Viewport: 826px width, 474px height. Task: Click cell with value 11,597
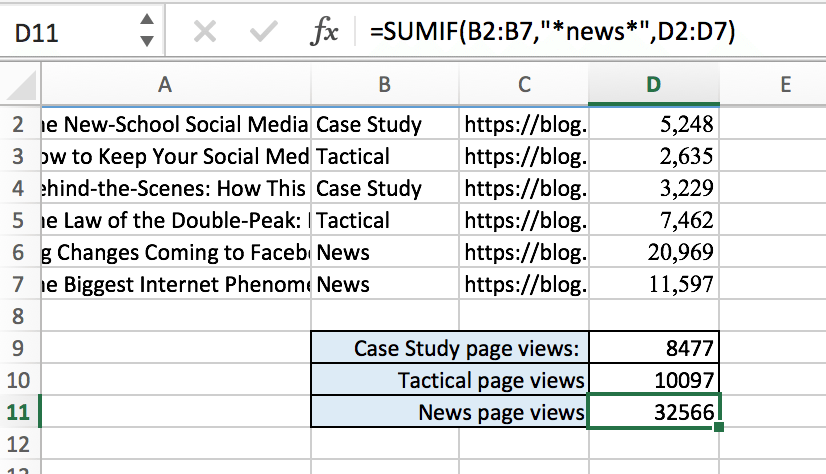coord(654,284)
